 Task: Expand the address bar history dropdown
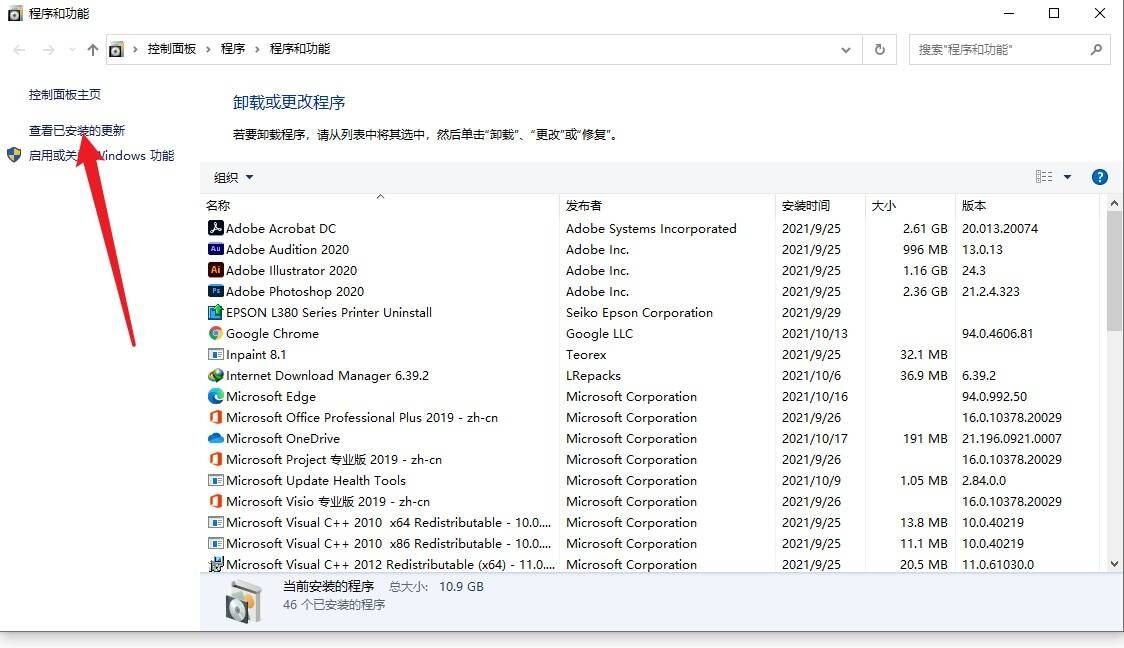pyautogui.click(x=846, y=49)
